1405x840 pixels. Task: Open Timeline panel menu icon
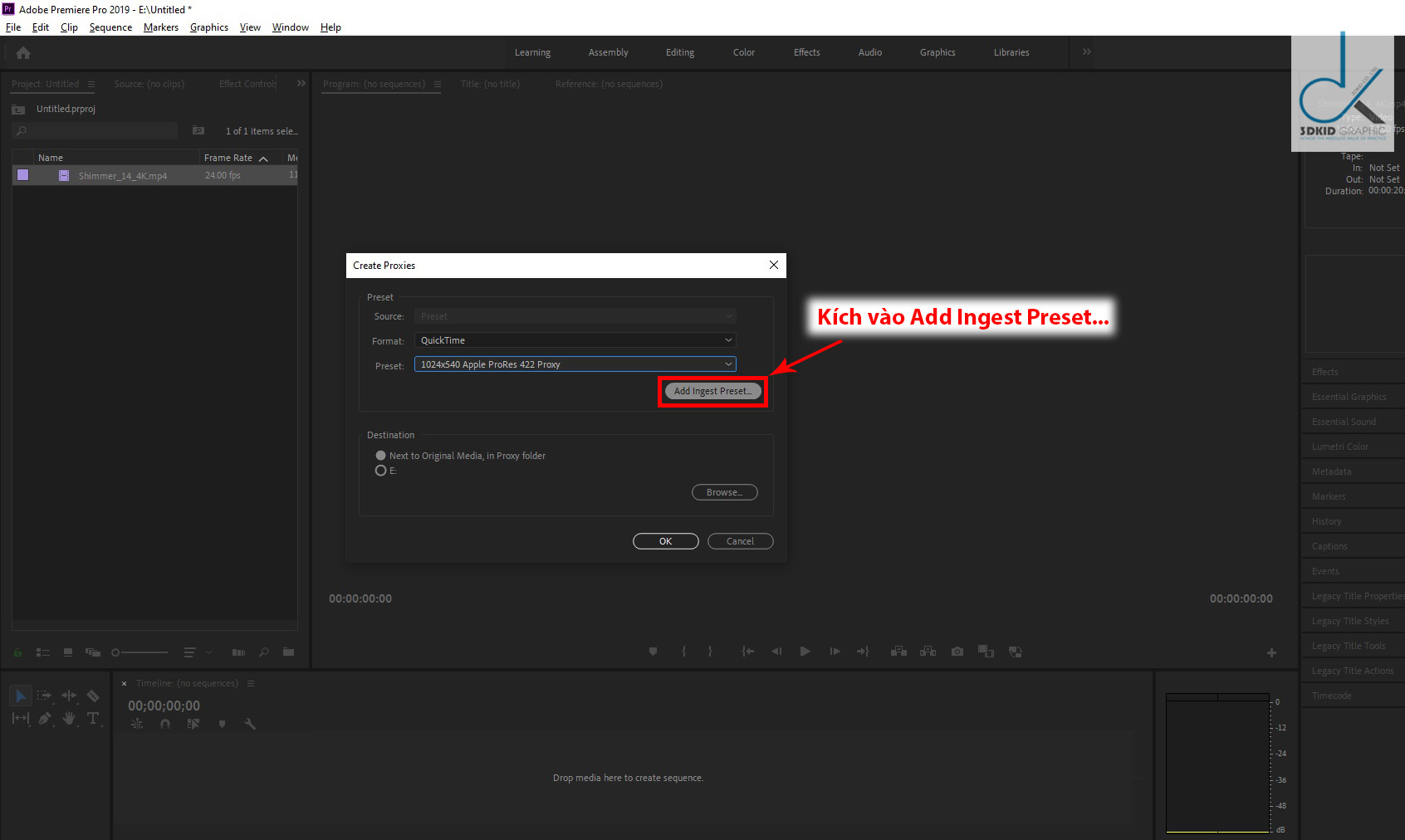(x=251, y=683)
